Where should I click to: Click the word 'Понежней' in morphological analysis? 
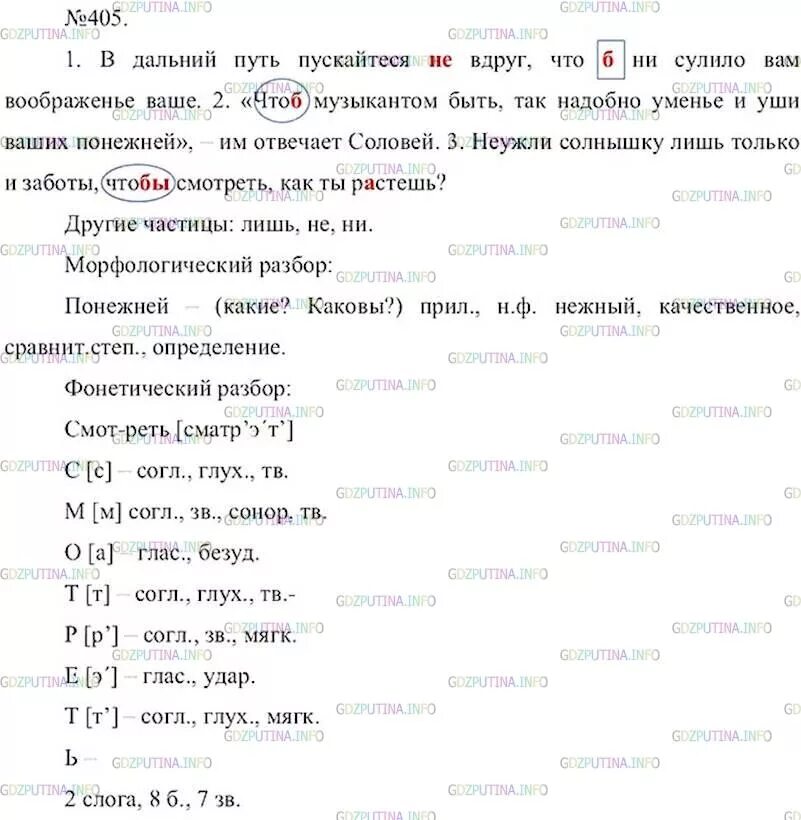pyautogui.click(x=117, y=306)
